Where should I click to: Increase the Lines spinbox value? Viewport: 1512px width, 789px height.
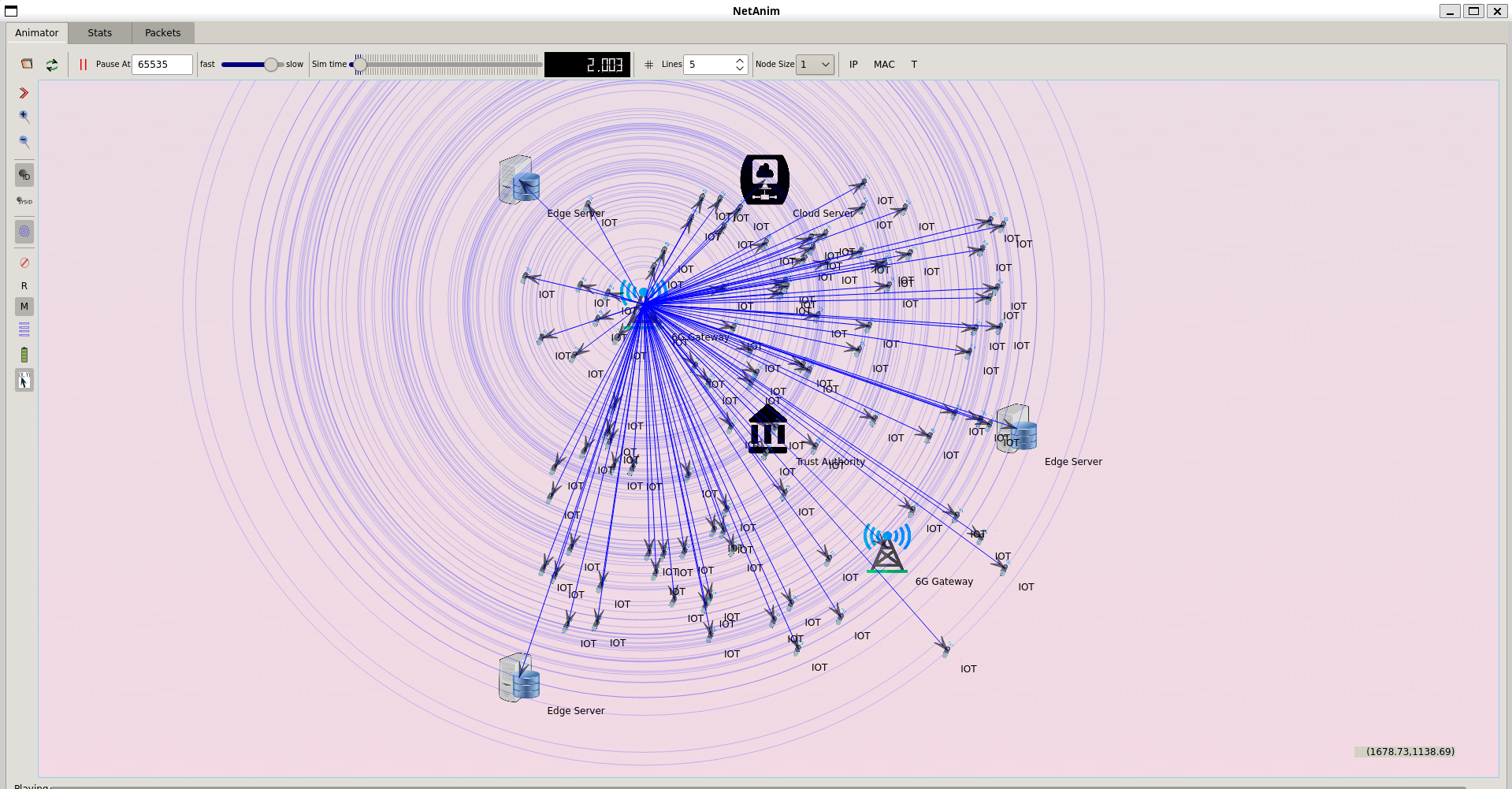pos(739,61)
